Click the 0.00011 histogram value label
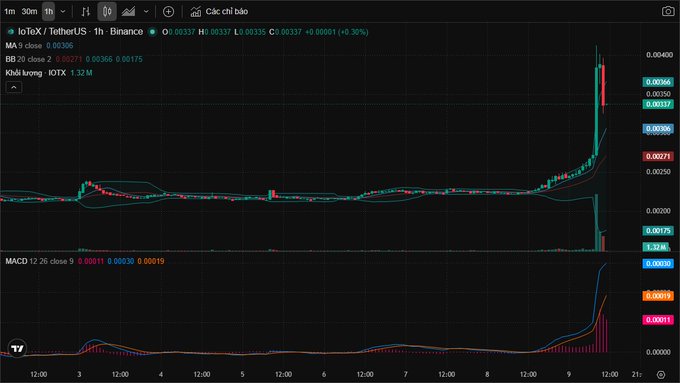This screenshot has width=680, height=383. (x=658, y=320)
